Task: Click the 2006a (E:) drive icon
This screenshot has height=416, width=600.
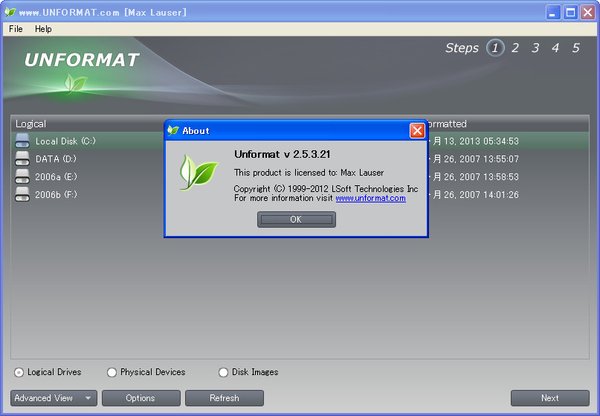Action: pos(22,176)
